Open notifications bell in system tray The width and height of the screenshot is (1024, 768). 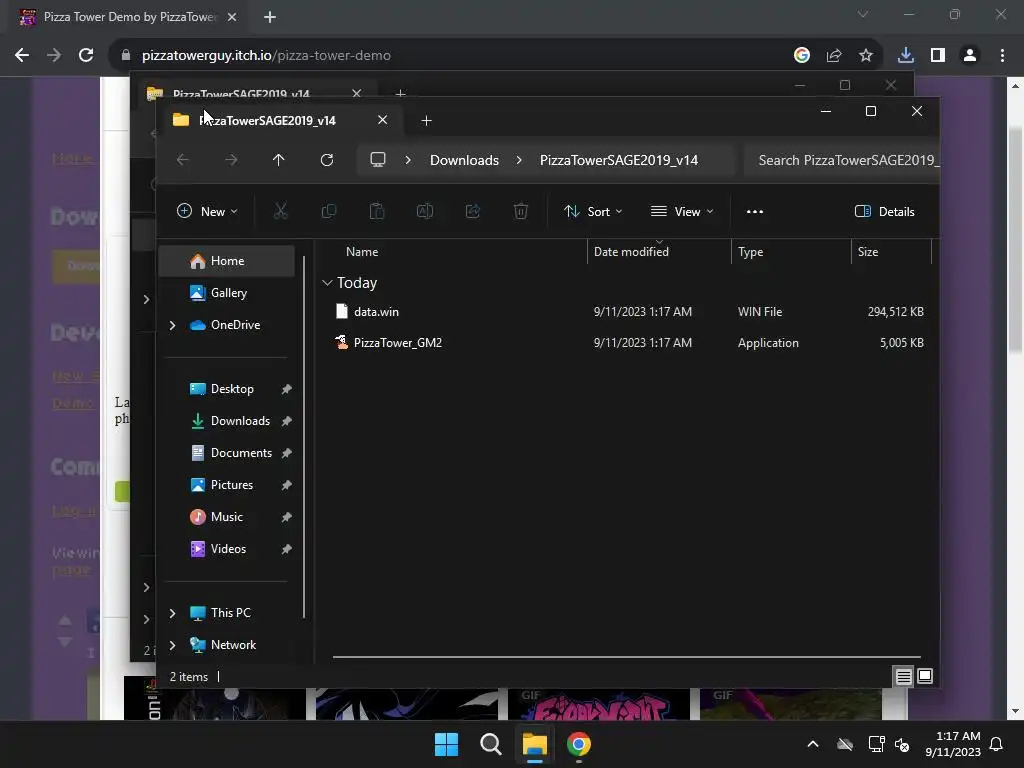996,744
